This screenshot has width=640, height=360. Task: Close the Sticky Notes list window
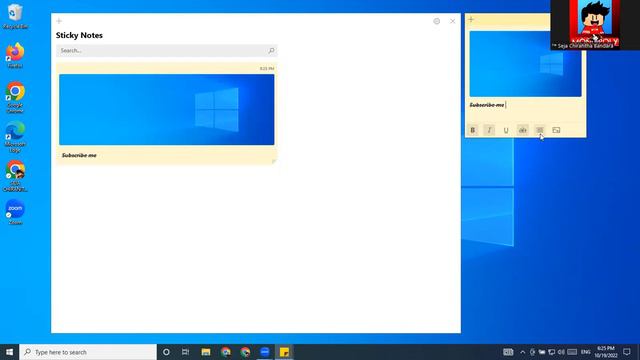453,21
